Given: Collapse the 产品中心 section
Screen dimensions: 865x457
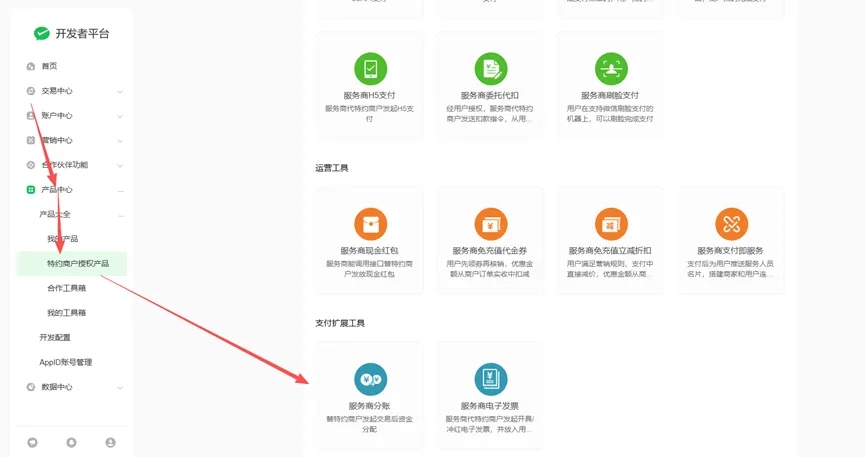Looking at the screenshot, I should click(120, 190).
